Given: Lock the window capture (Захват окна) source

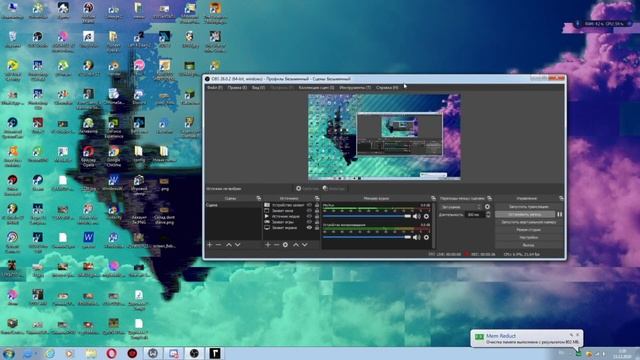Looking at the screenshot, I should pyautogui.click(x=317, y=211).
